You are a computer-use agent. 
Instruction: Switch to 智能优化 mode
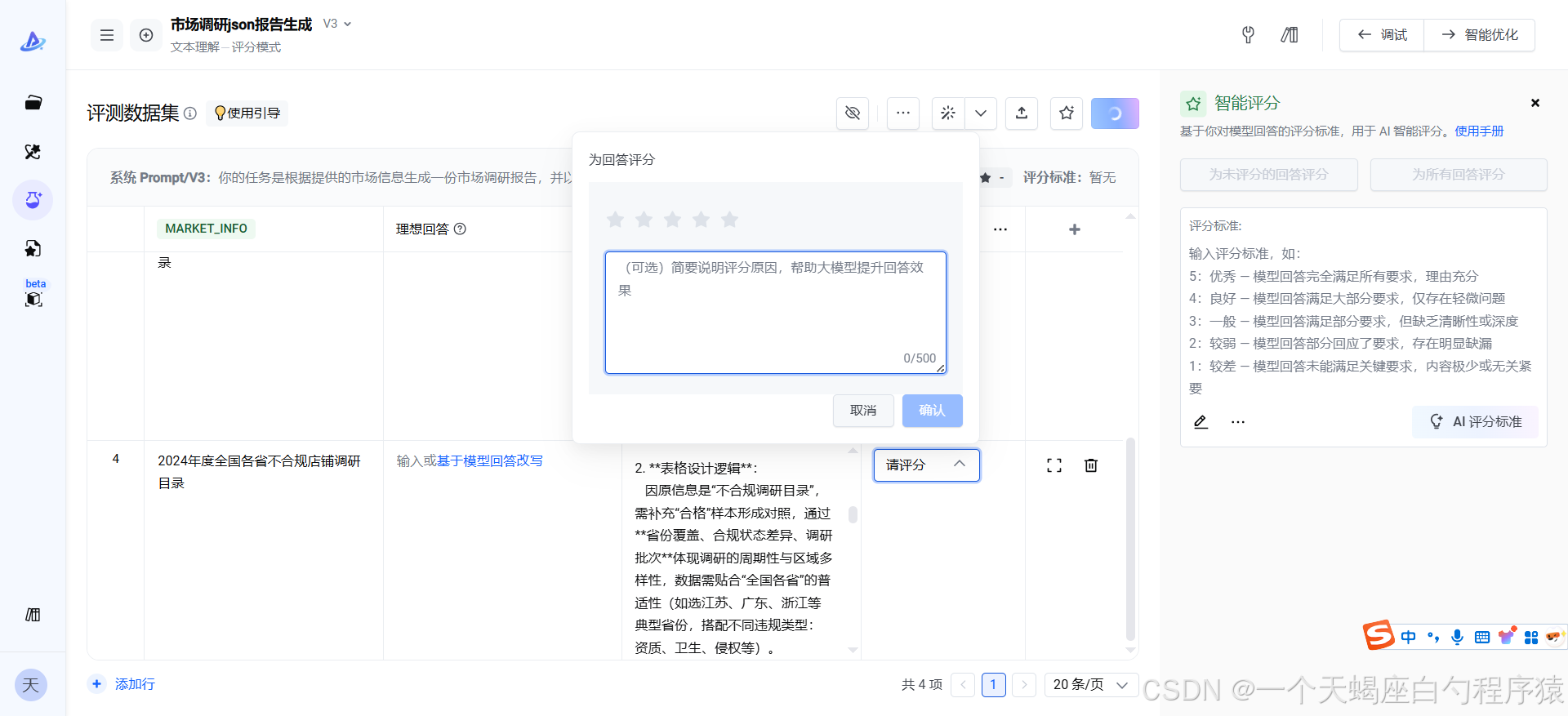coord(1479,35)
